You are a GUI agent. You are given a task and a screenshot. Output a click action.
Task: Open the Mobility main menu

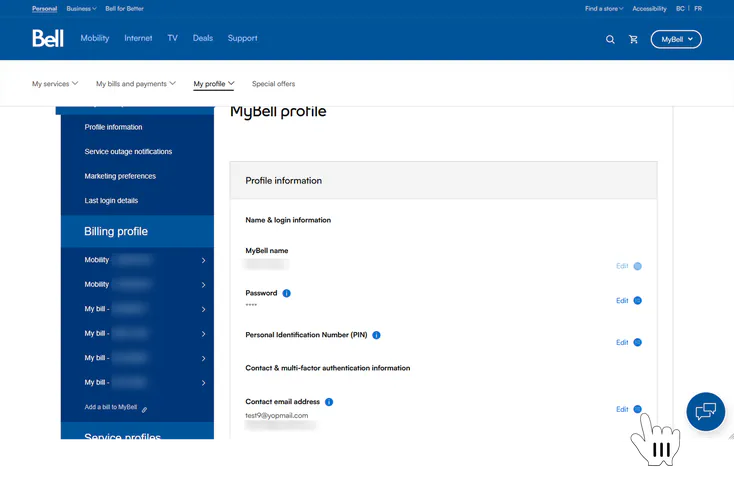(x=95, y=38)
